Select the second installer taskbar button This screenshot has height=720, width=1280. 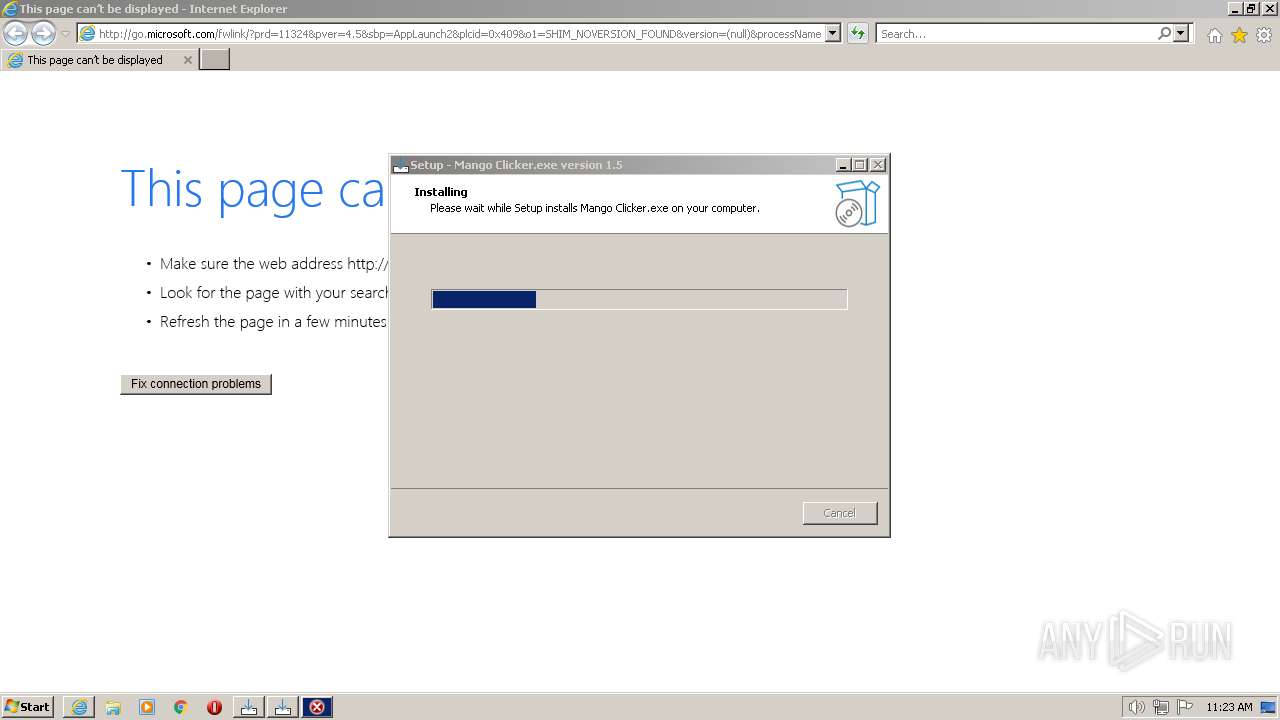283,707
